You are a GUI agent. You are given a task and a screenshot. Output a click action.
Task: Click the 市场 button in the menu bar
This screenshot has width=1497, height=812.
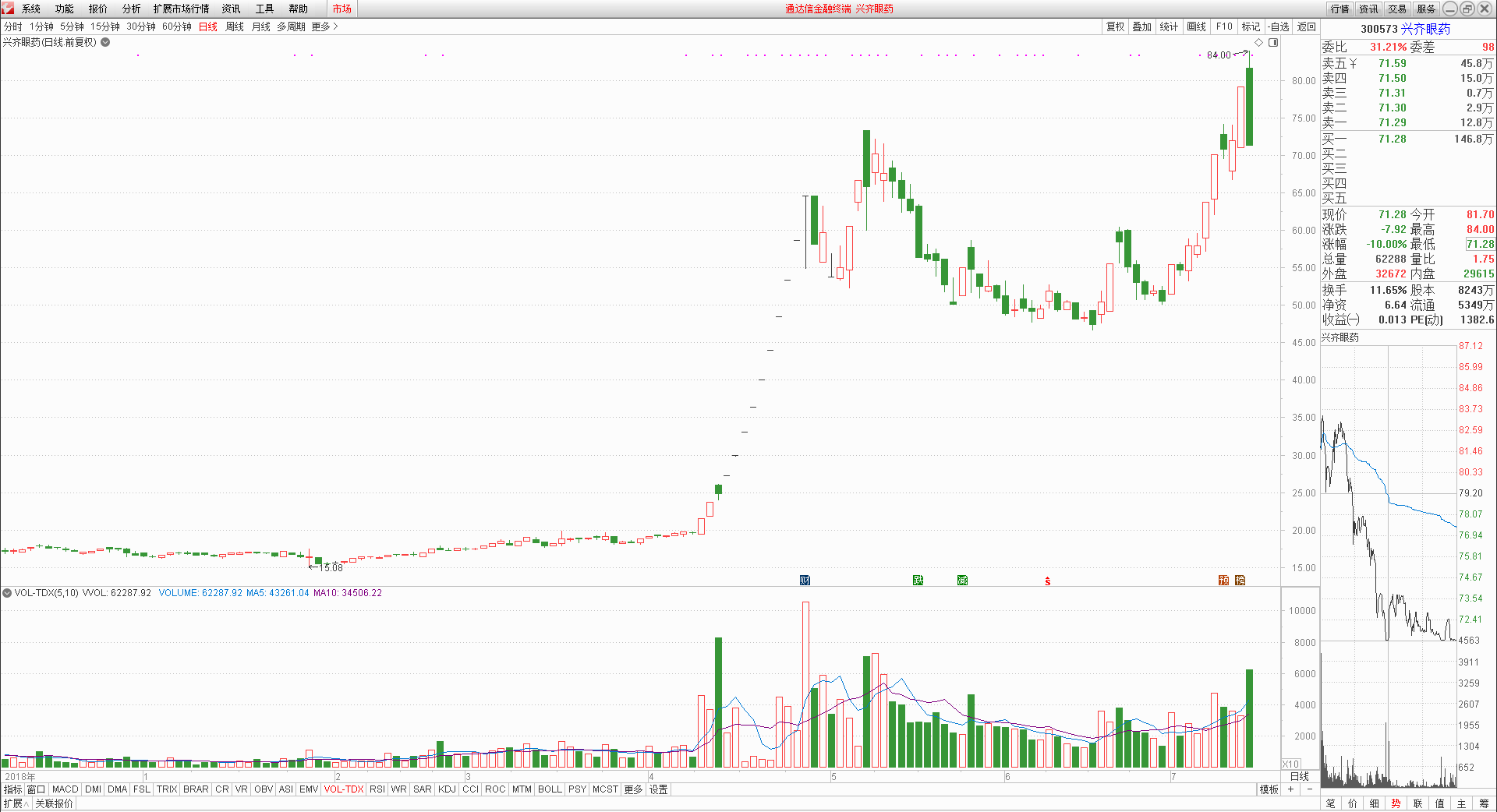[x=342, y=9]
